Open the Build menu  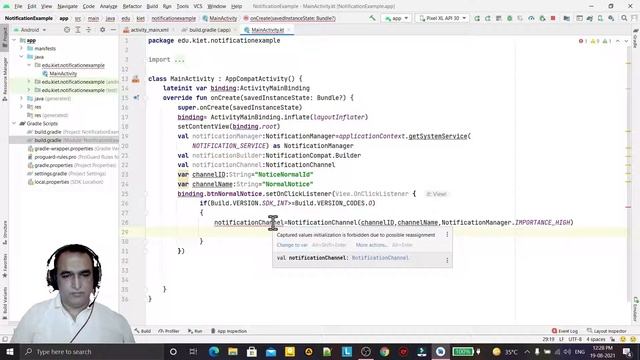pos(152,6)
